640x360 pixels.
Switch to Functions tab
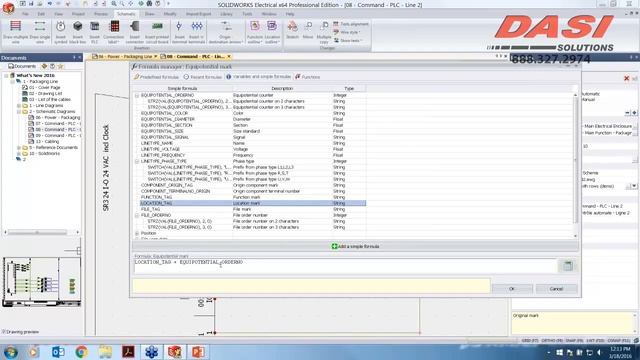click(x=307, y=77)
